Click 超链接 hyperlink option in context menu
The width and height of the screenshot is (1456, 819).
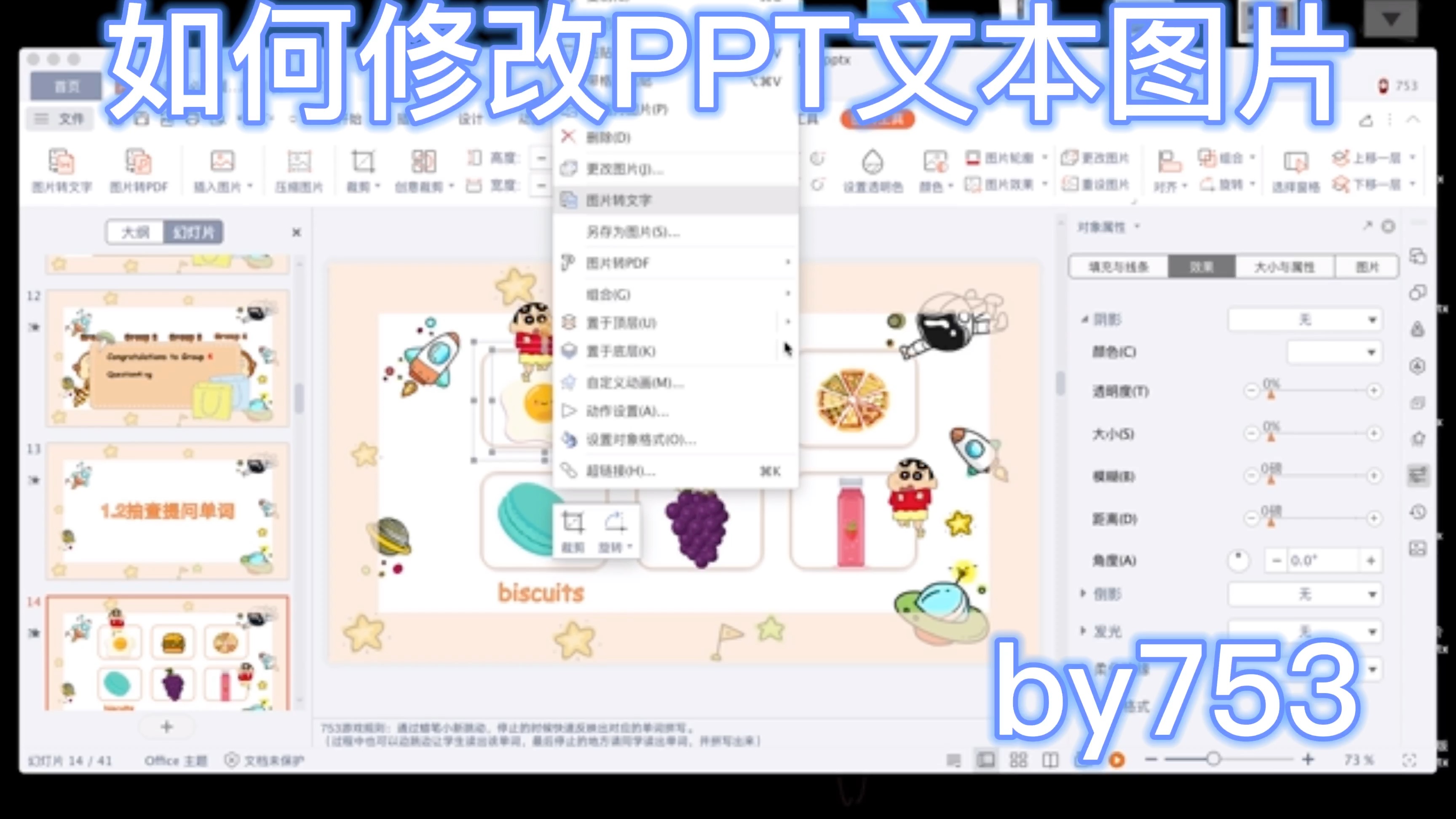tap(618, 471)
